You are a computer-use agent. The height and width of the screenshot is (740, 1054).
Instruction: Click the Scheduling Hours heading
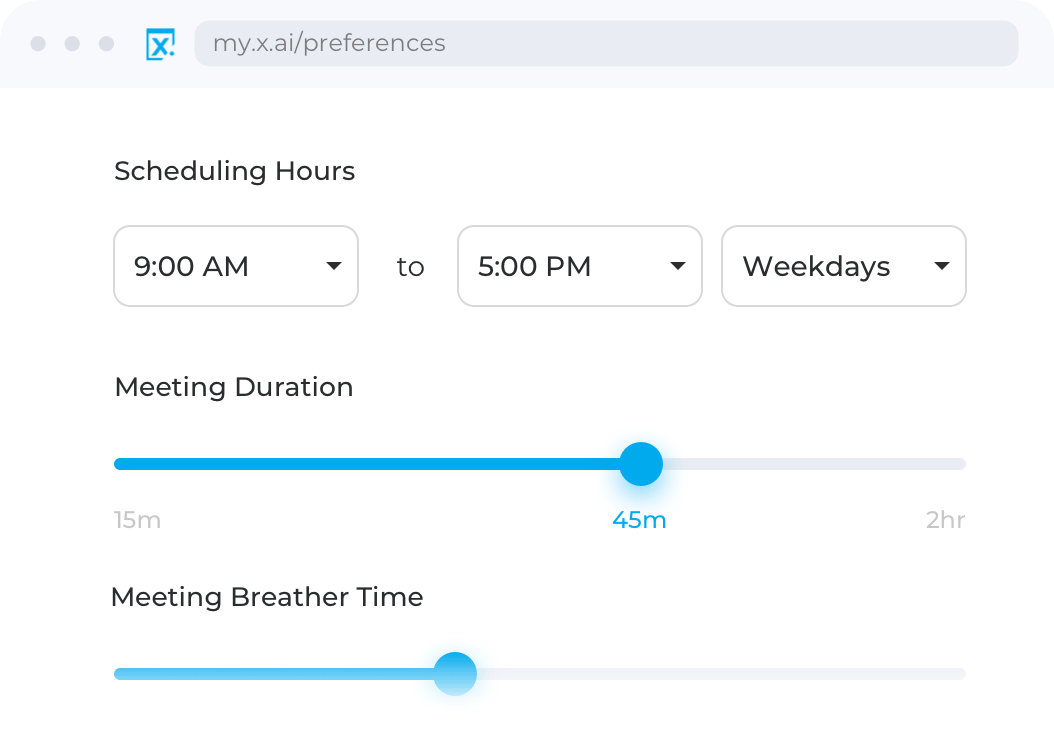(x=234, y=171)
